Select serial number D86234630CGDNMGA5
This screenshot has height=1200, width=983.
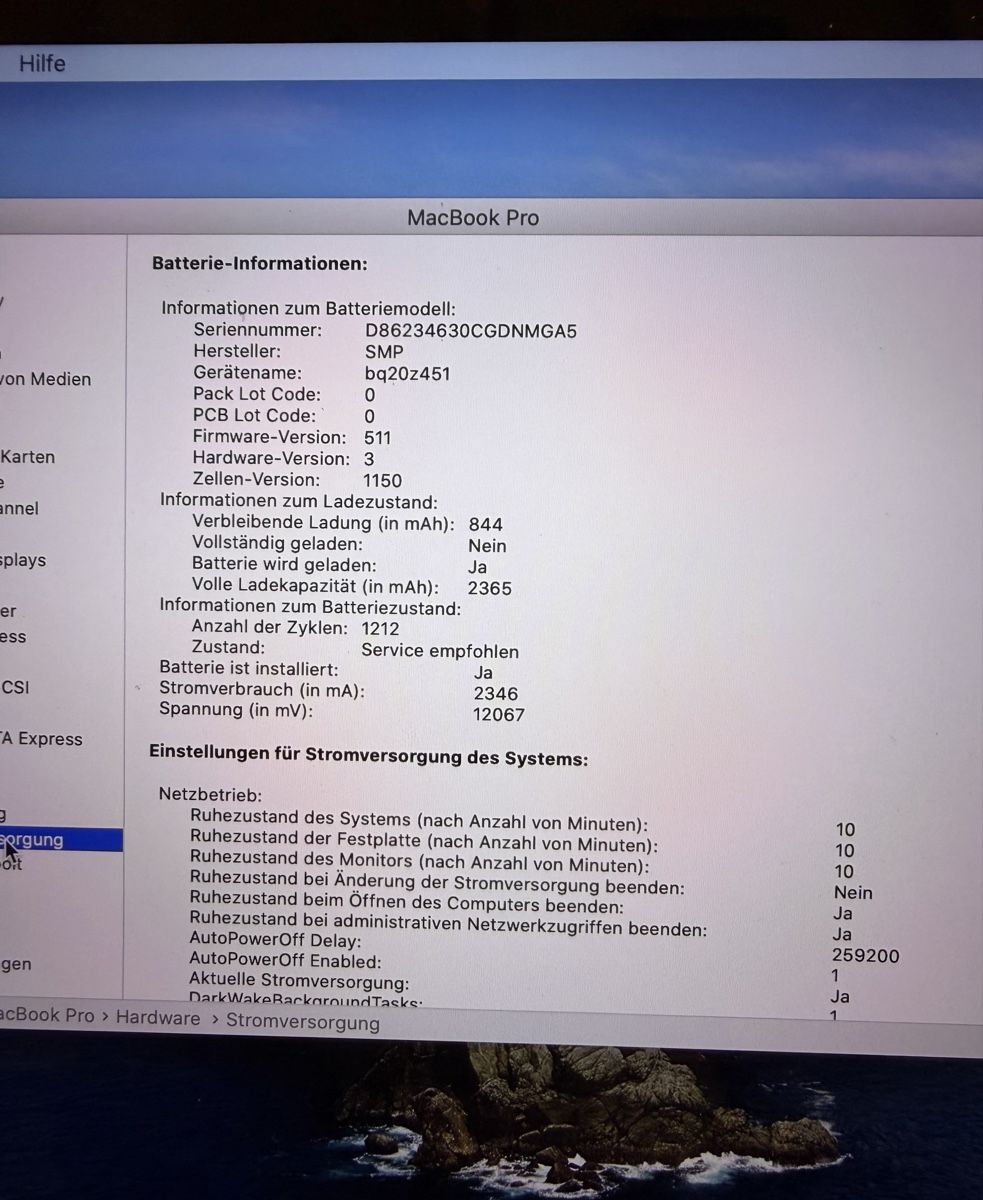pyautogui.click(x=471, y=330)
